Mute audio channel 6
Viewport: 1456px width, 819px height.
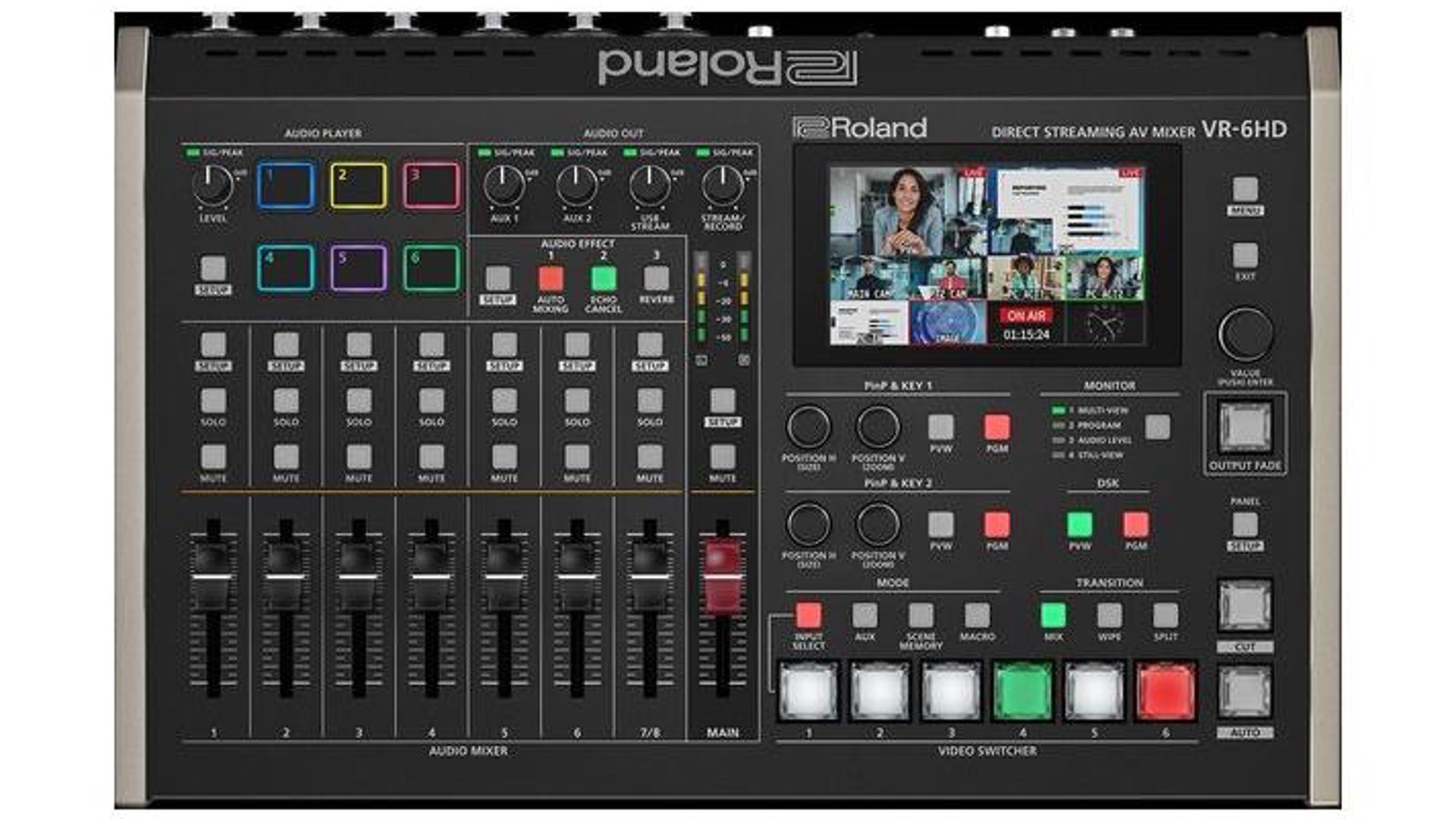(577, 457)
